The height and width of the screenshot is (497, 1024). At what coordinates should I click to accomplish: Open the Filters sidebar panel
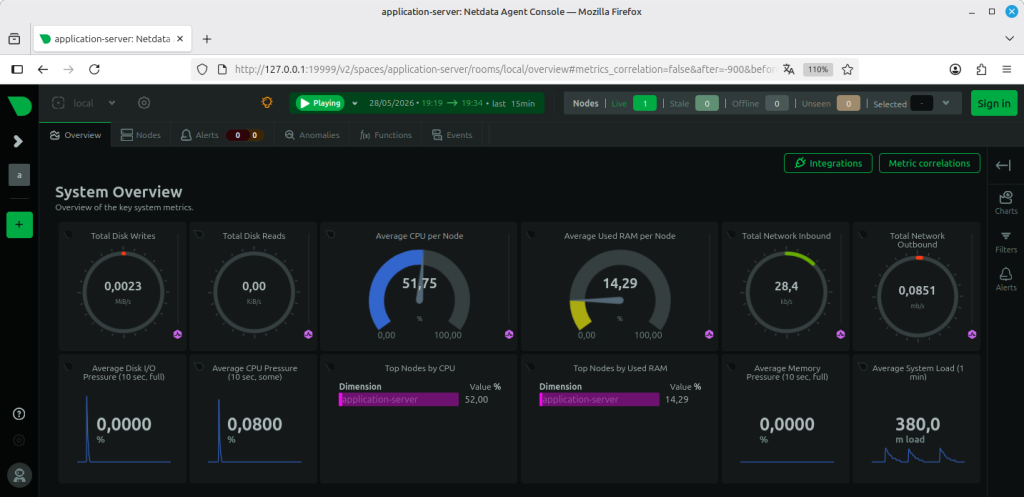click(1006, 241)
